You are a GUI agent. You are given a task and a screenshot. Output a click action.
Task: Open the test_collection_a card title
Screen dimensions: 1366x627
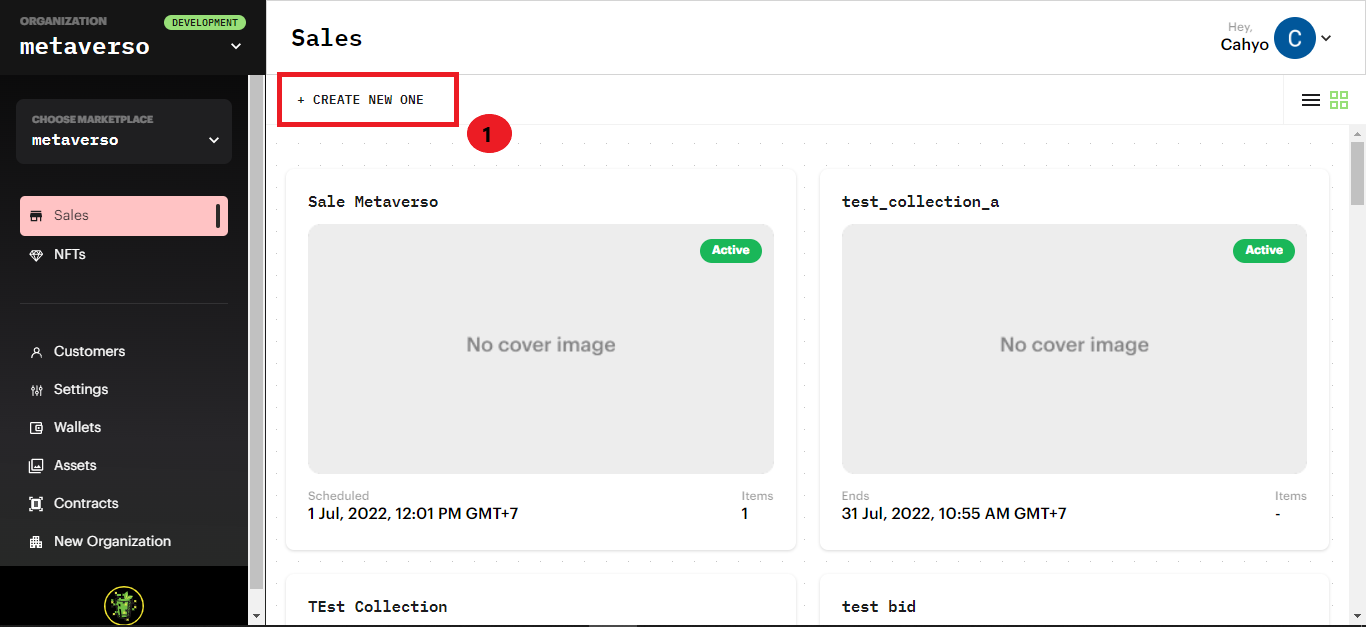click(920, 202)
